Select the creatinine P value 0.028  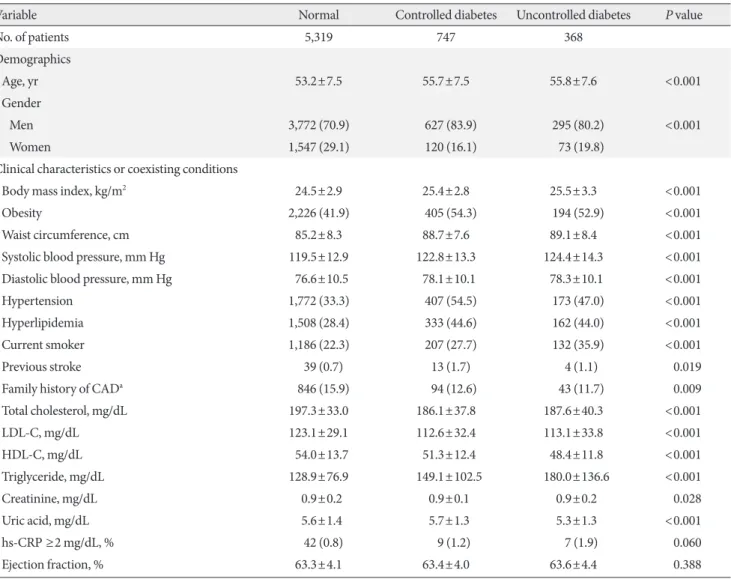tap(687, 499)
